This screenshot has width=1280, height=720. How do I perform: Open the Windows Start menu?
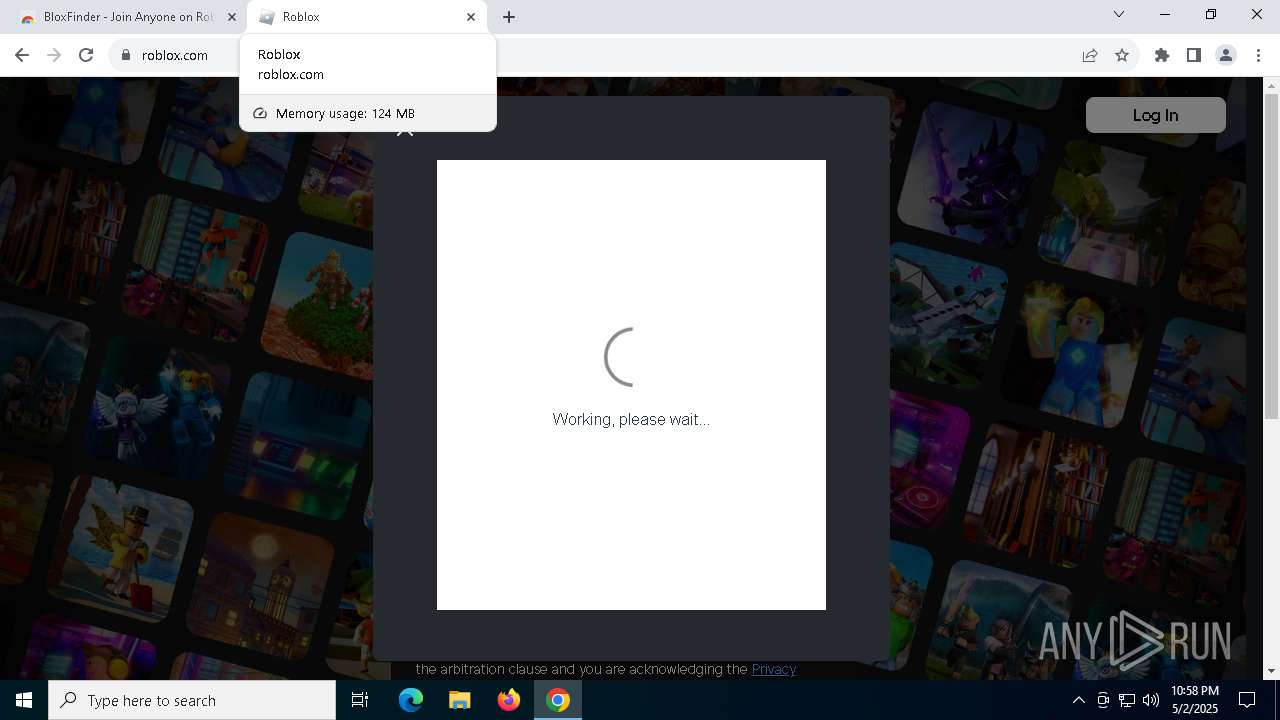pos(24,700)
